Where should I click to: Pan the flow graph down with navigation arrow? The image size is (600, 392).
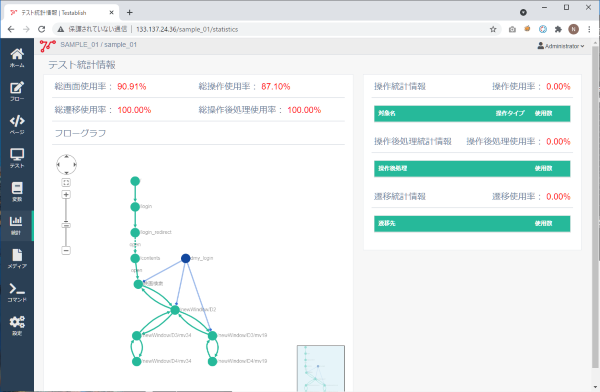[67, 173]
